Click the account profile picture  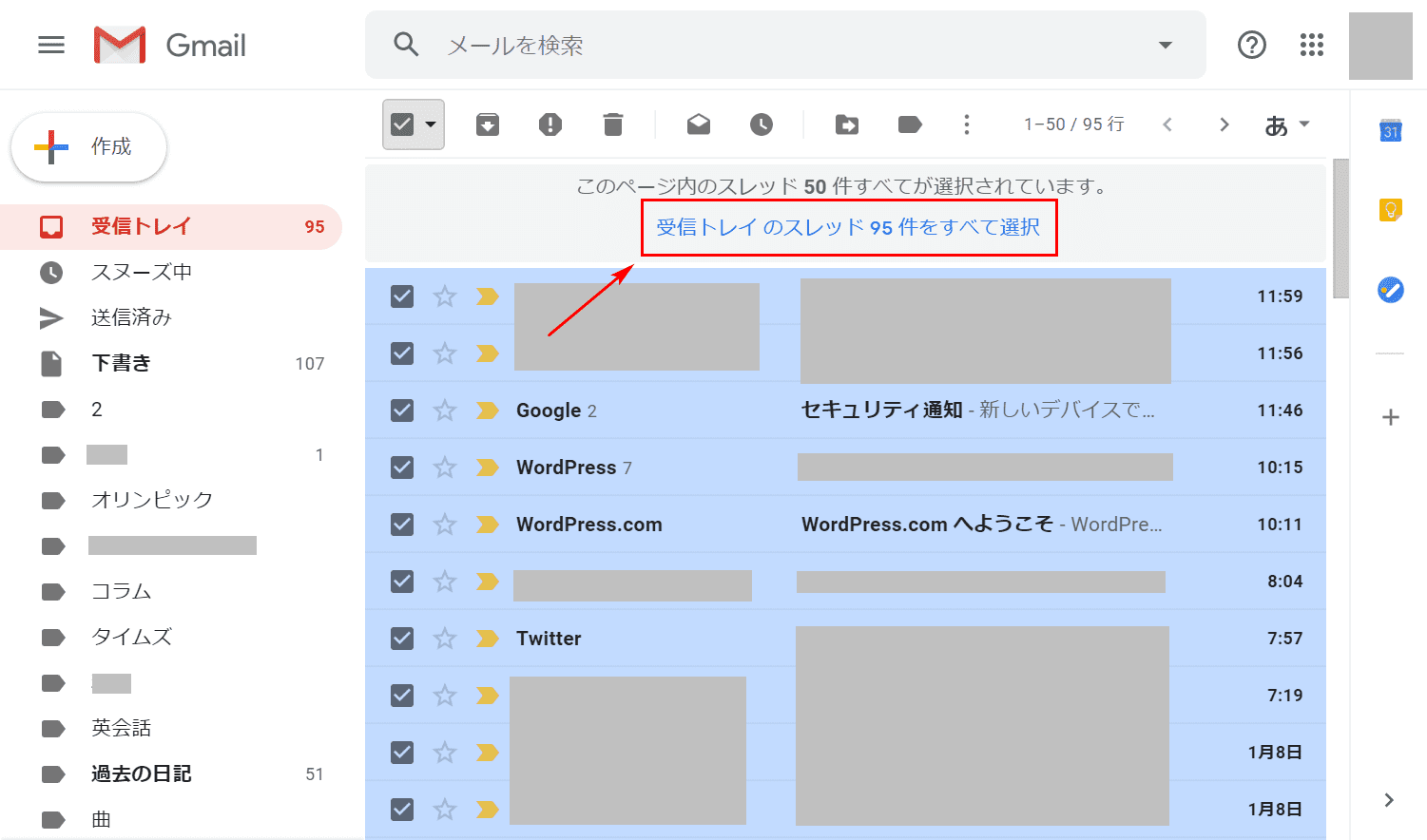click(1380, 46)
